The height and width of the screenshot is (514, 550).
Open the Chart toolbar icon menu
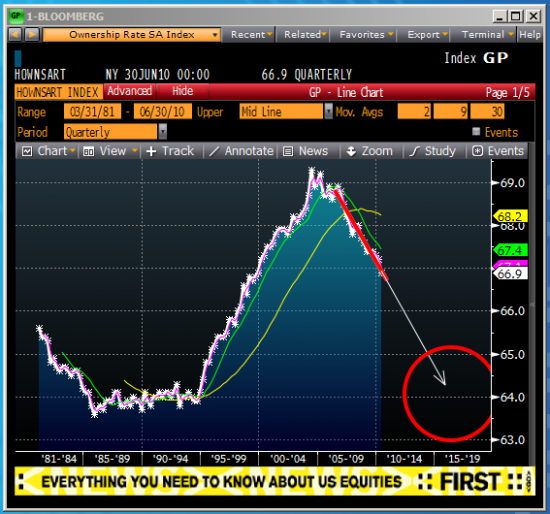click(x=27, y=151)
